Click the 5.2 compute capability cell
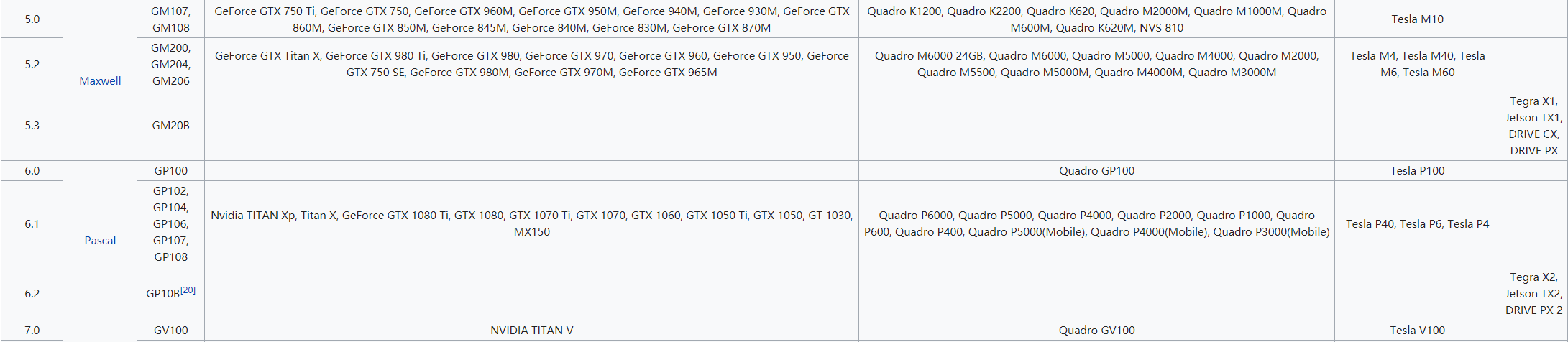 click(x=32, y=64)
